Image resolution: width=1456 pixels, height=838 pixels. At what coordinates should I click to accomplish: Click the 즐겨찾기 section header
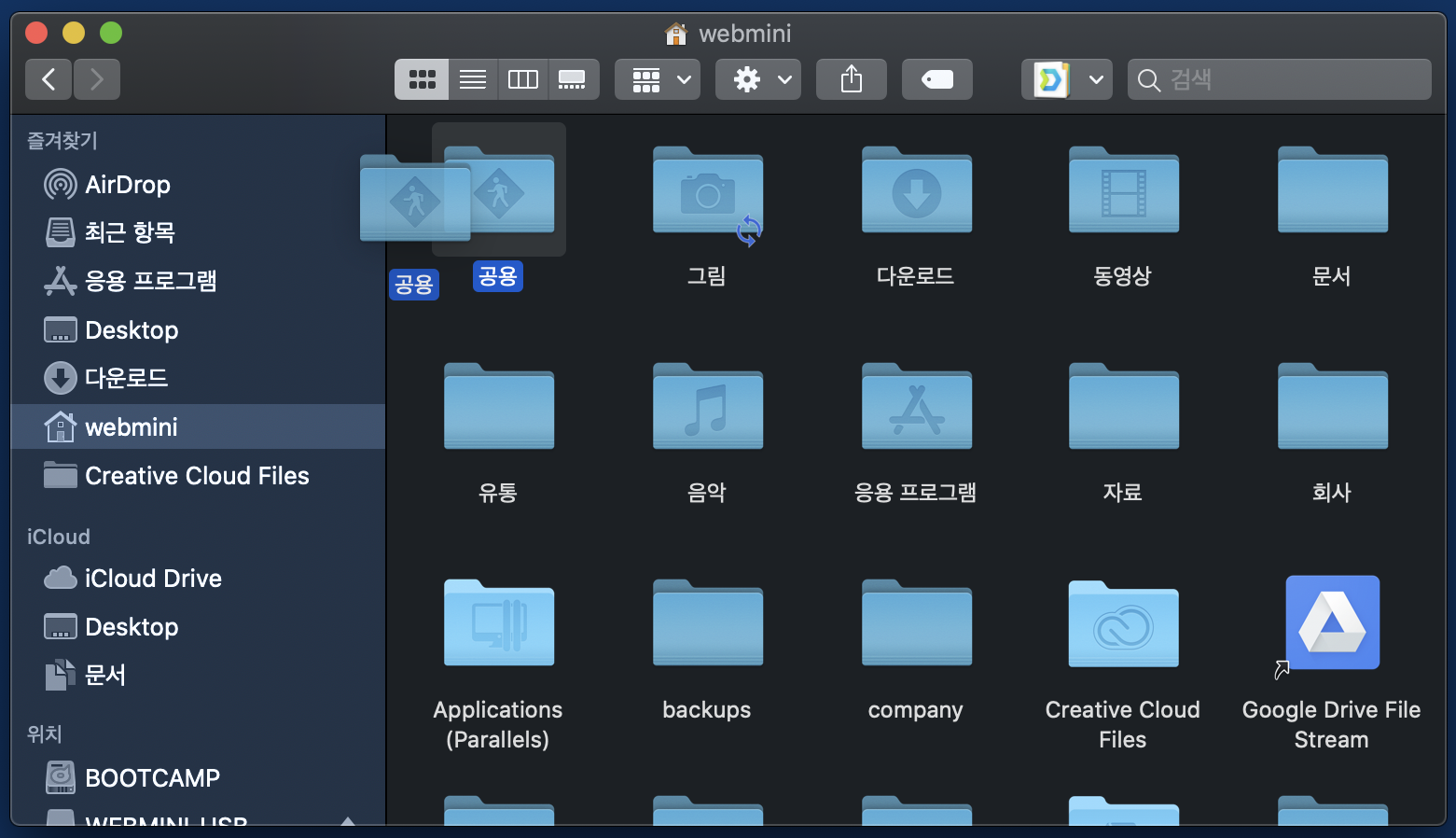(x=62, y=140)
